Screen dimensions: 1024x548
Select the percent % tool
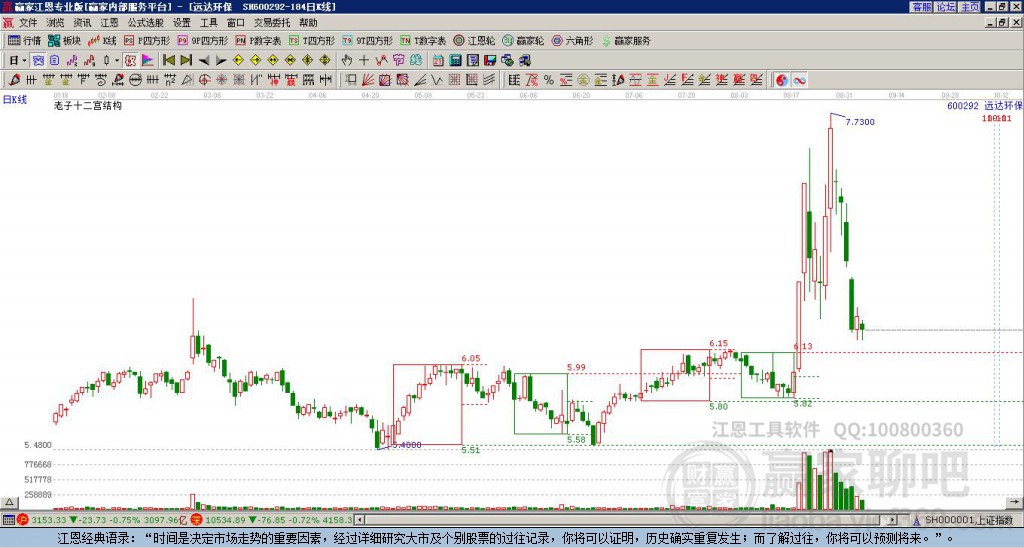(549, 80)
